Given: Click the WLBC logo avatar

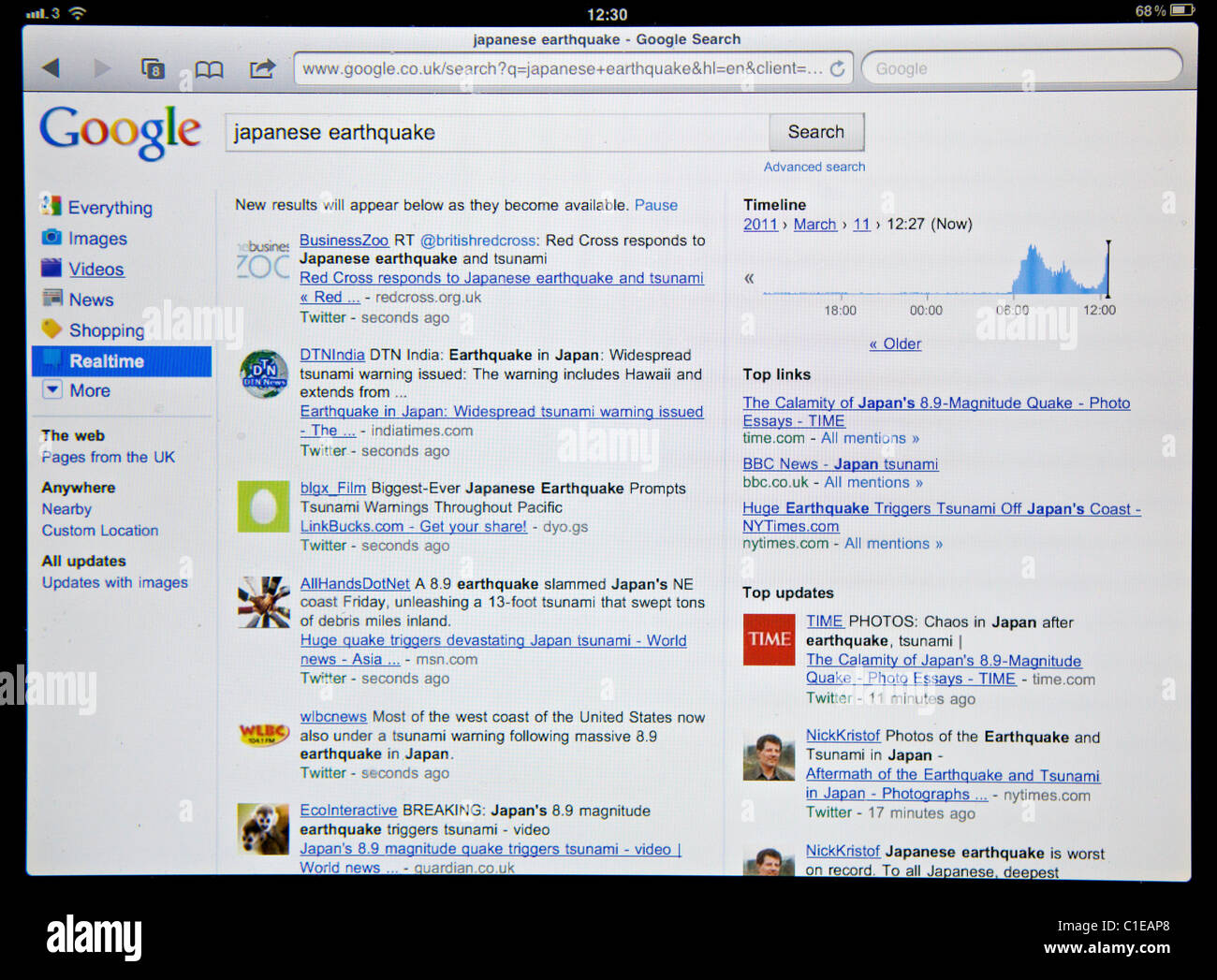Looking at the screenshot, I should point(263,734).
